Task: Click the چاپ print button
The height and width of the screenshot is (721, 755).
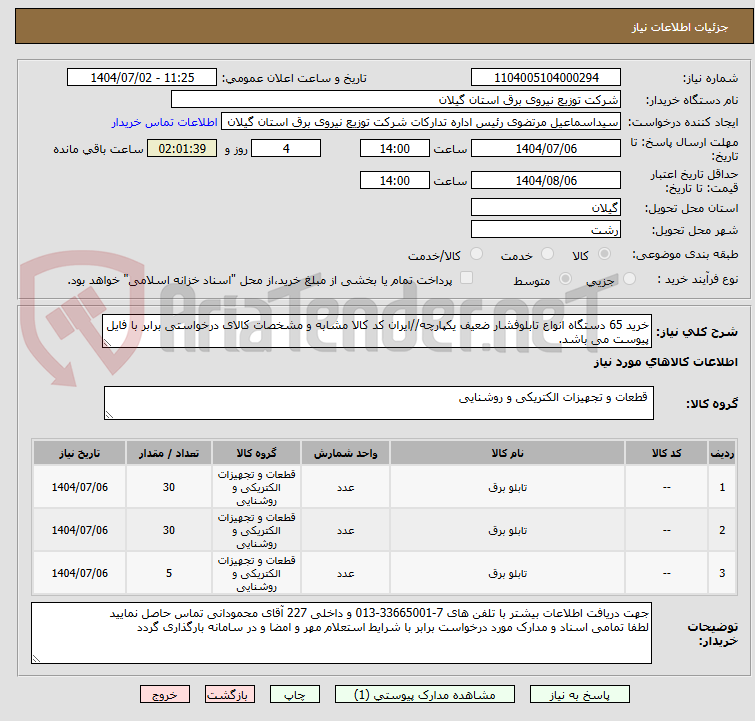Action: pyautogui.click(x=295, y=694)
